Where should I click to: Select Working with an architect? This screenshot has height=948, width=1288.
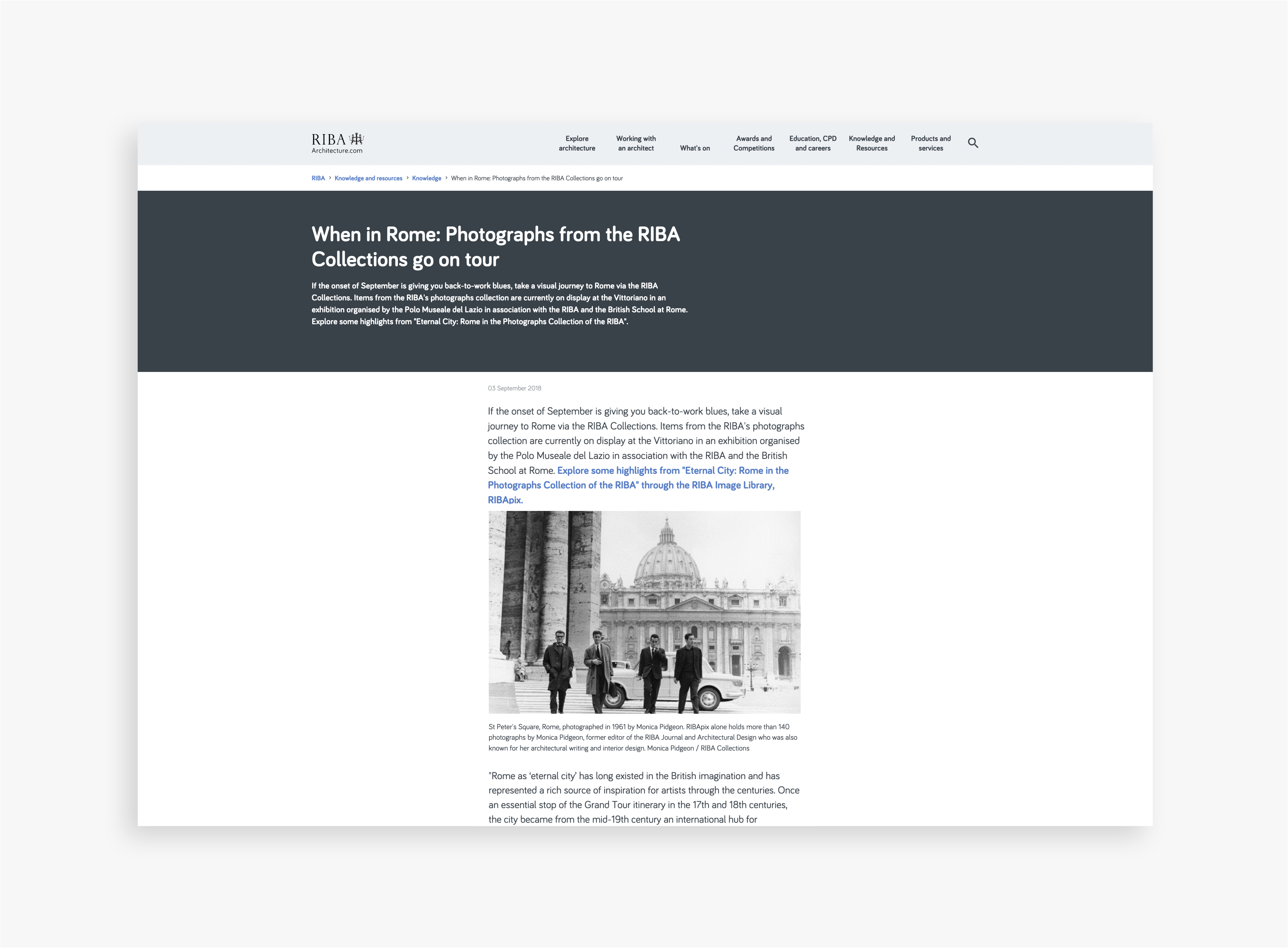(x=636, y=143)
